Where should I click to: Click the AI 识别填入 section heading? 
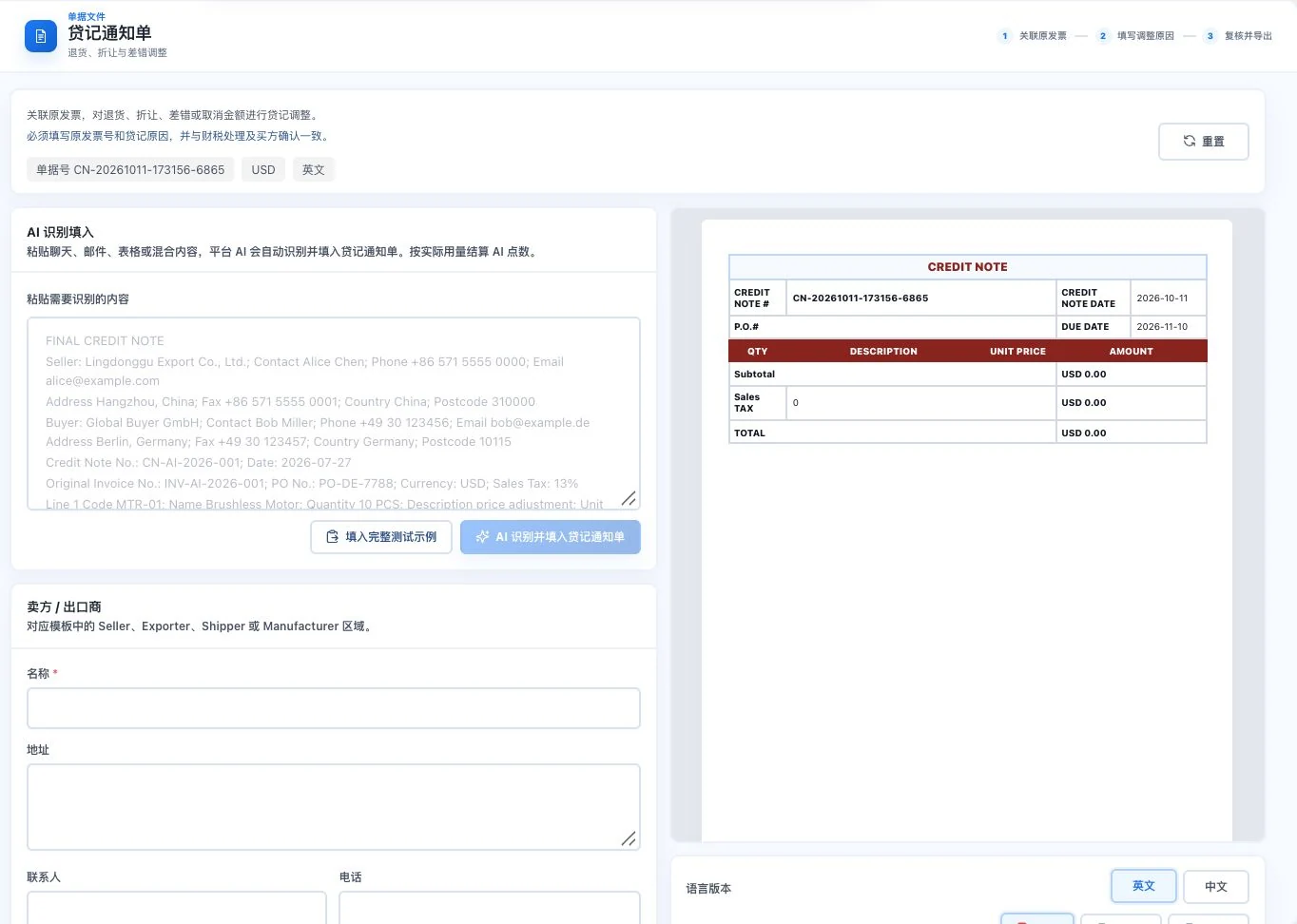(x=61, y=232)
